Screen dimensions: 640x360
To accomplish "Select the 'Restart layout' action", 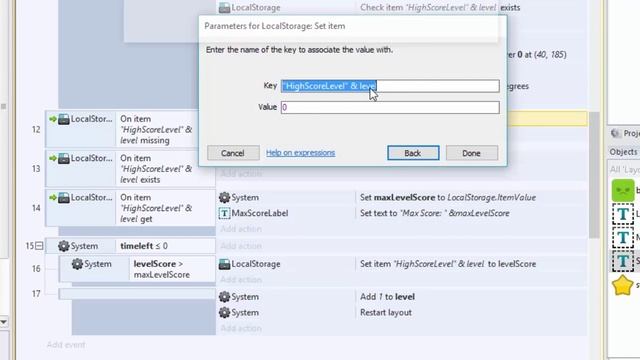I will pyautogui.click(x=386, y=313).
